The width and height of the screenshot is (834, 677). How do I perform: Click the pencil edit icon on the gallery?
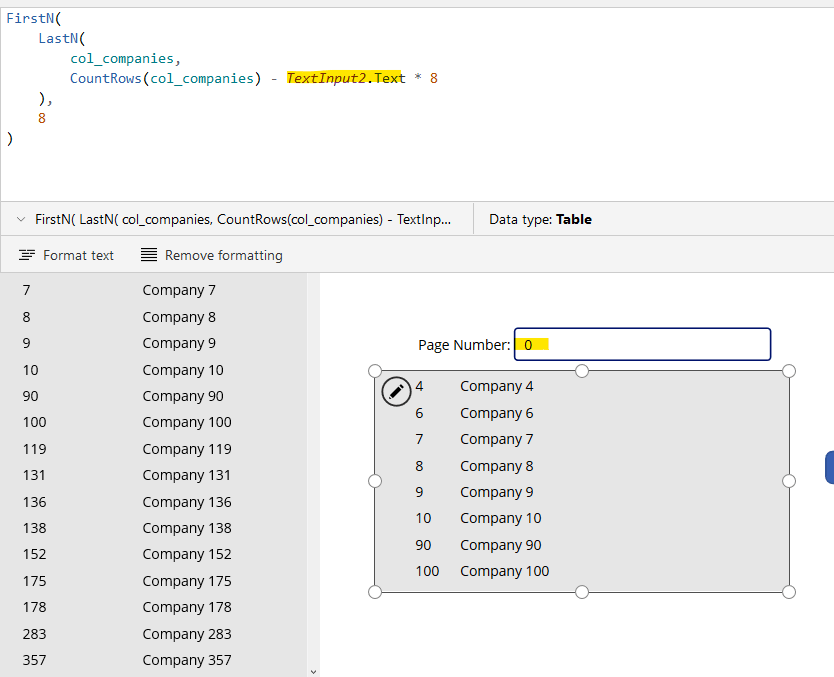click(396, 391)
